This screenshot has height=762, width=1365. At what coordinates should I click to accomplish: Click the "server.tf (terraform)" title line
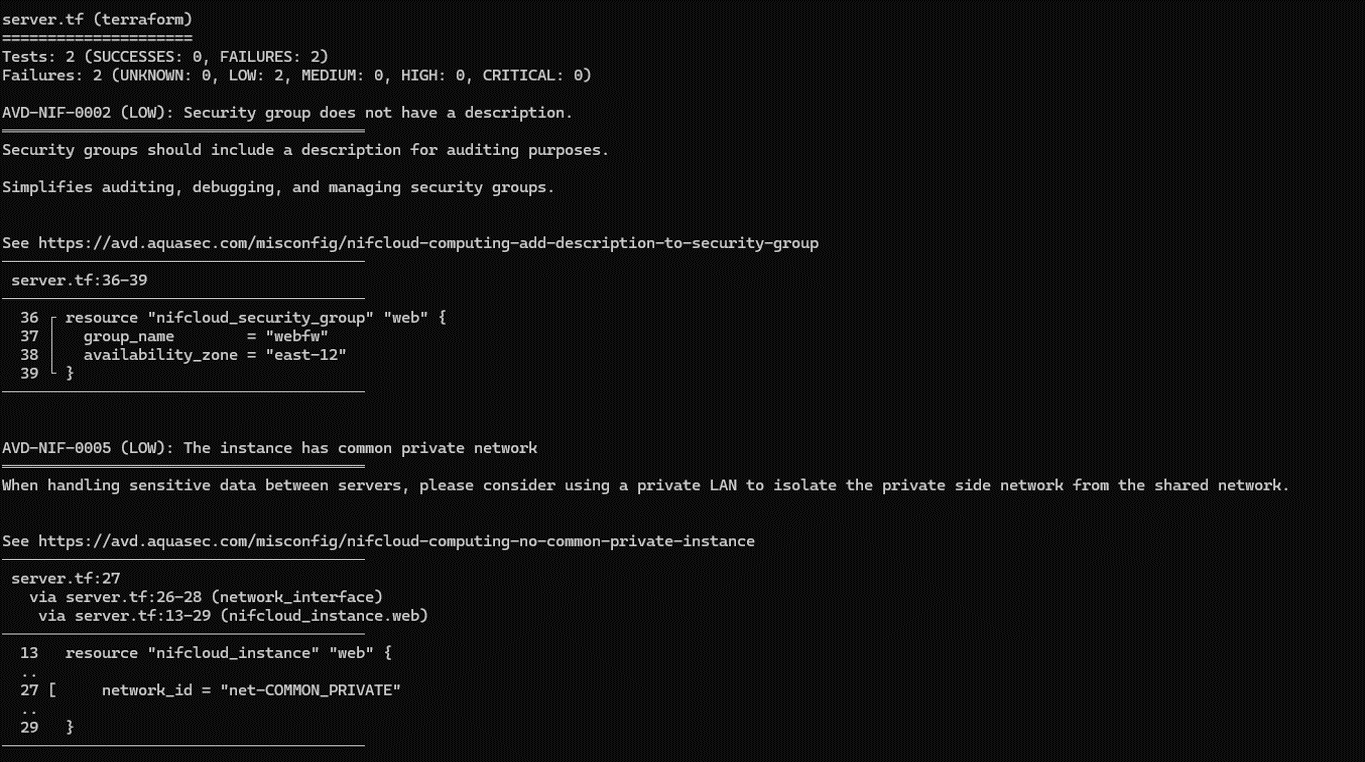tap(97, 19)
